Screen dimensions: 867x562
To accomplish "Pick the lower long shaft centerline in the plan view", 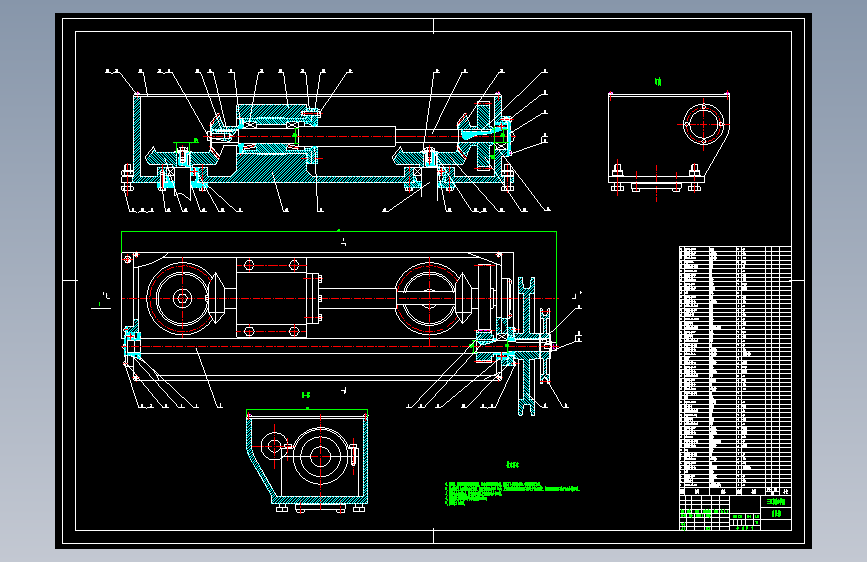I will pyautogui.click(x=339, y=346).
